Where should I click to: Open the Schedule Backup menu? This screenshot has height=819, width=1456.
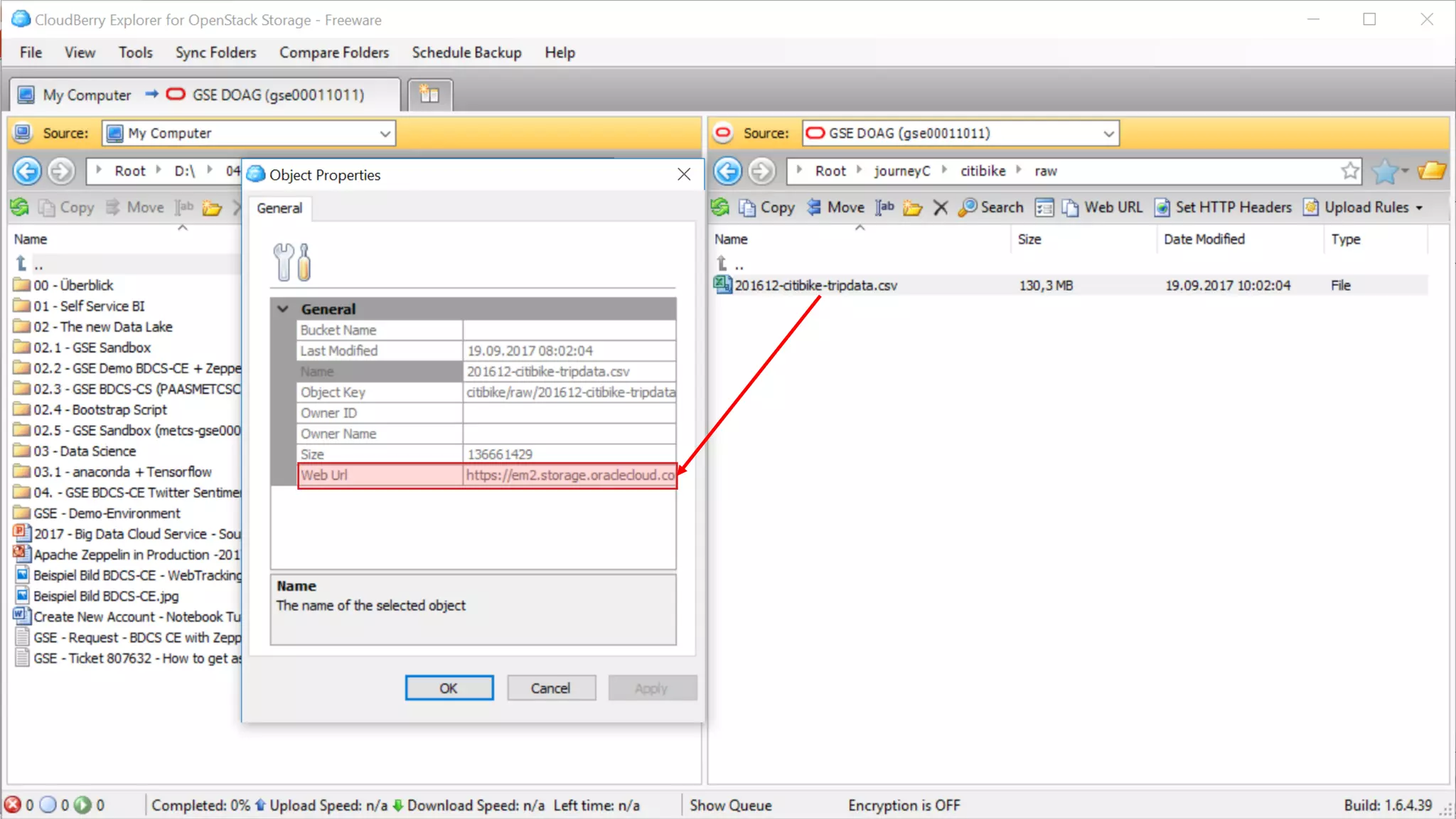[466, 53]
